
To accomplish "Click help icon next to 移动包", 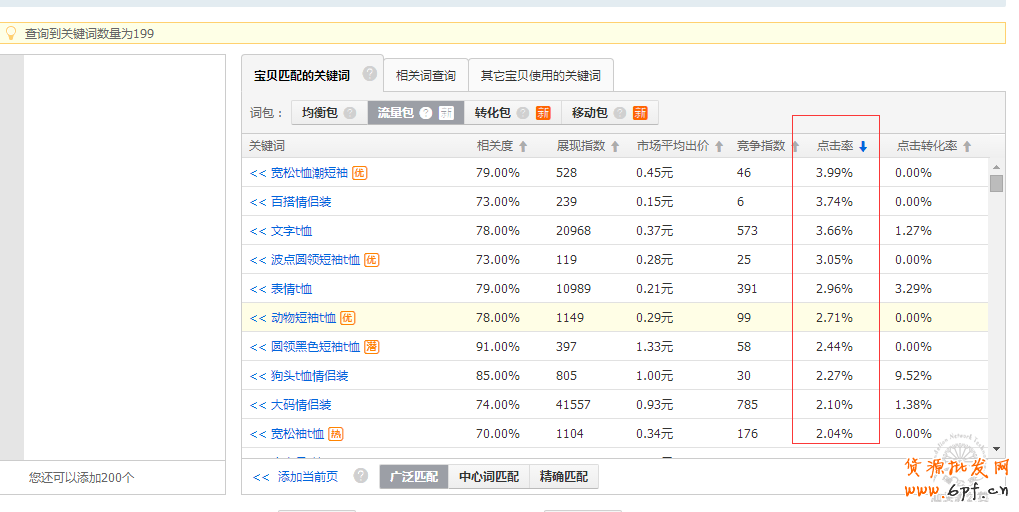I will 620,113.
